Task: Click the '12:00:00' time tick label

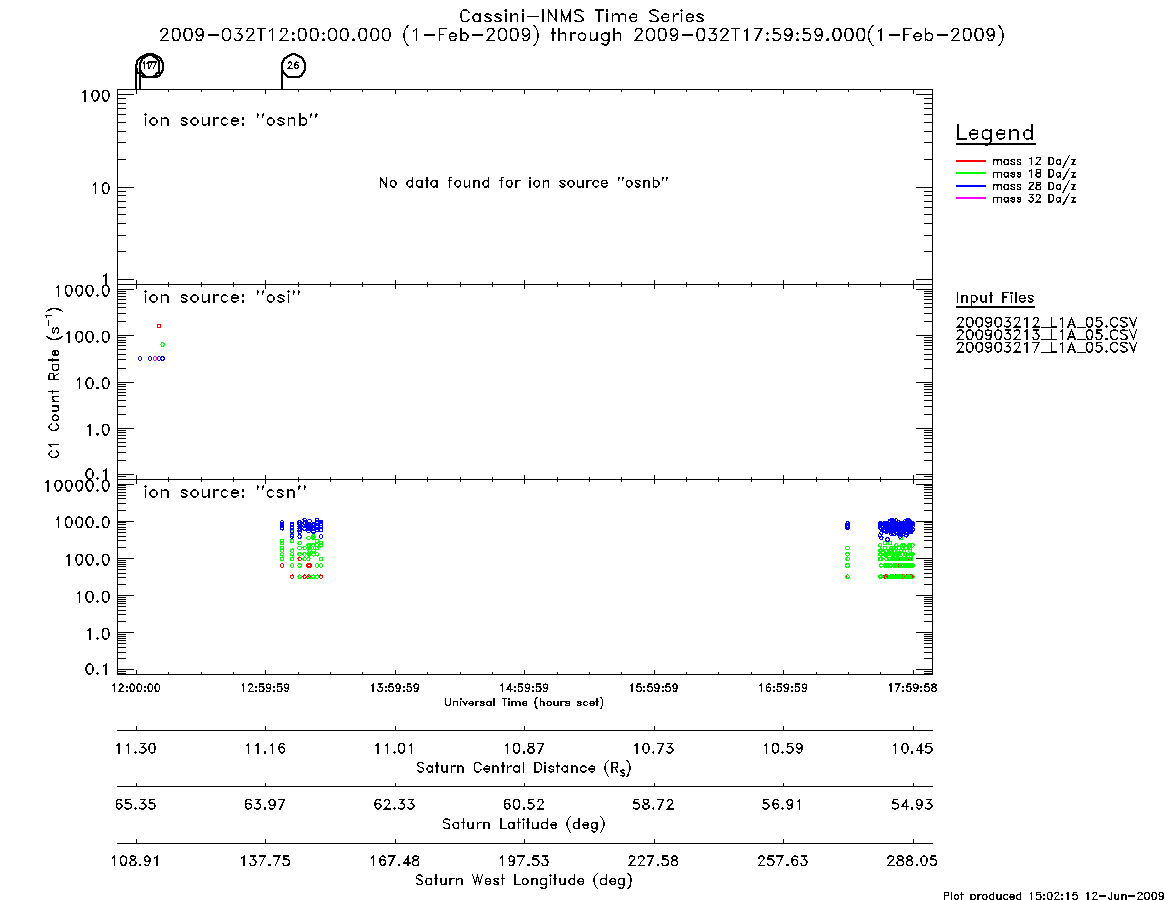Action: pyautogui.click(x=136, y=688)
